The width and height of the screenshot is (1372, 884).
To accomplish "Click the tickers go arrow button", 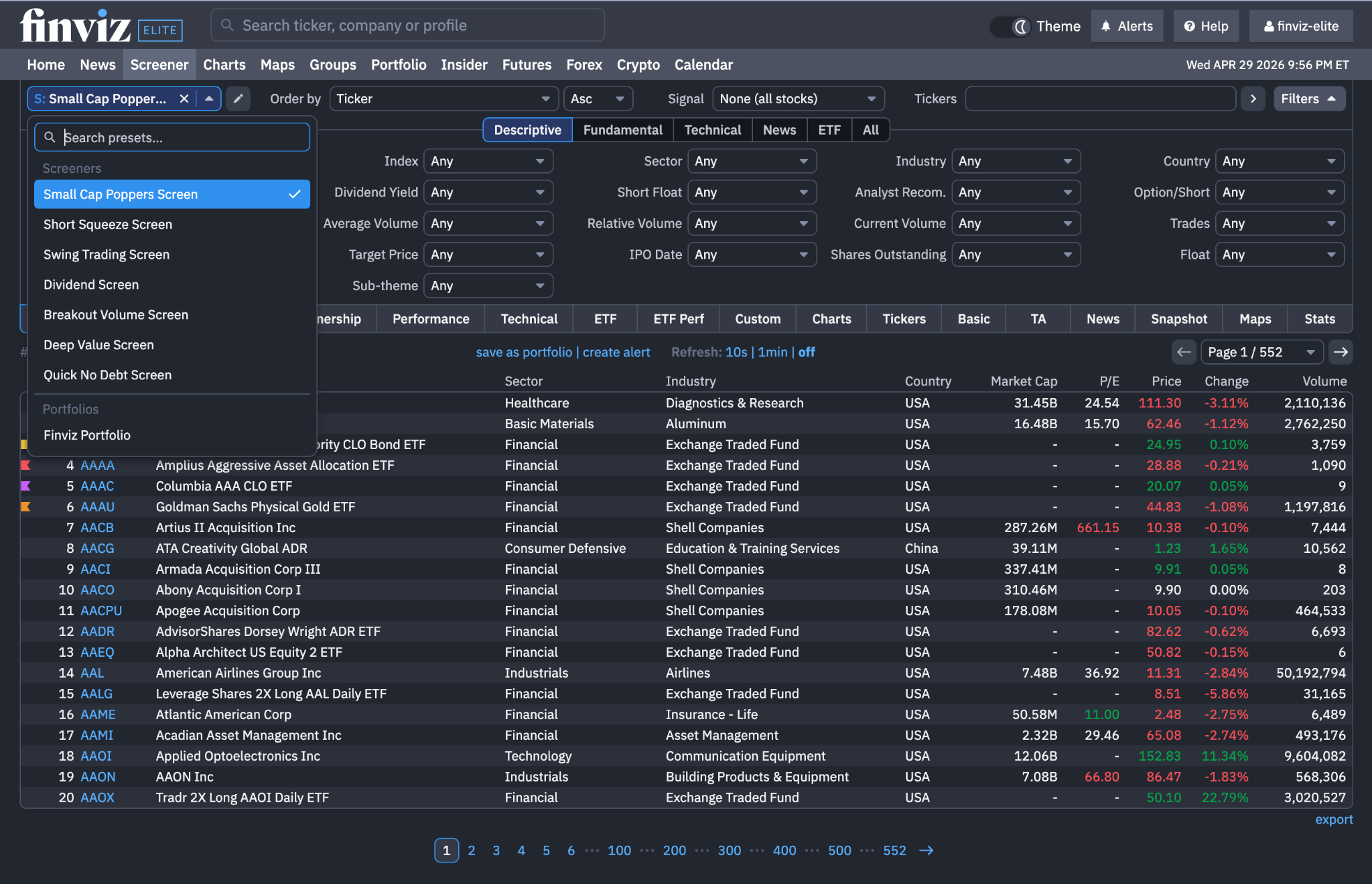I will pos(1253,99).
